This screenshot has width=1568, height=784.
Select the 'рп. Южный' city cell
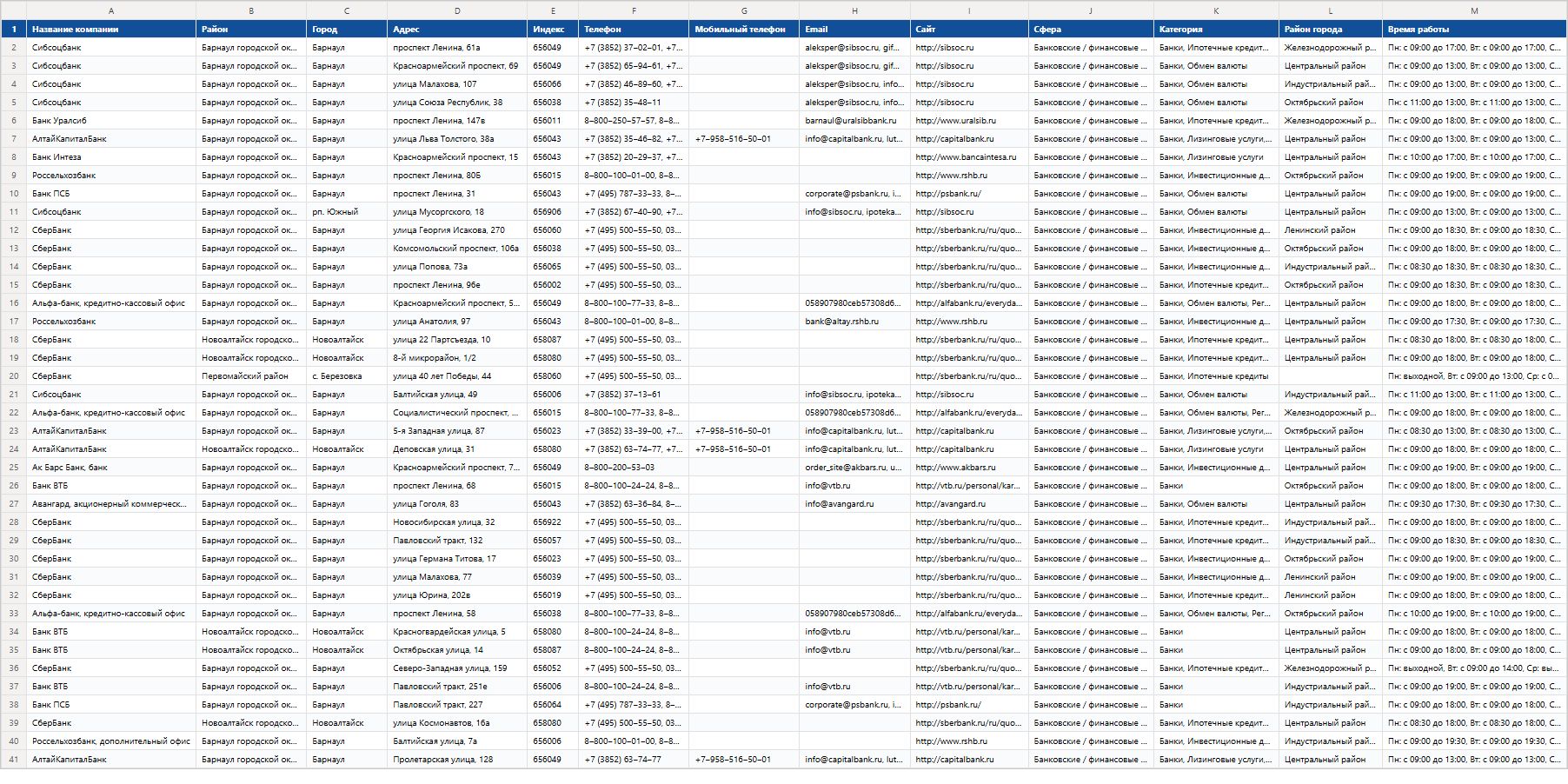(347, 211)
